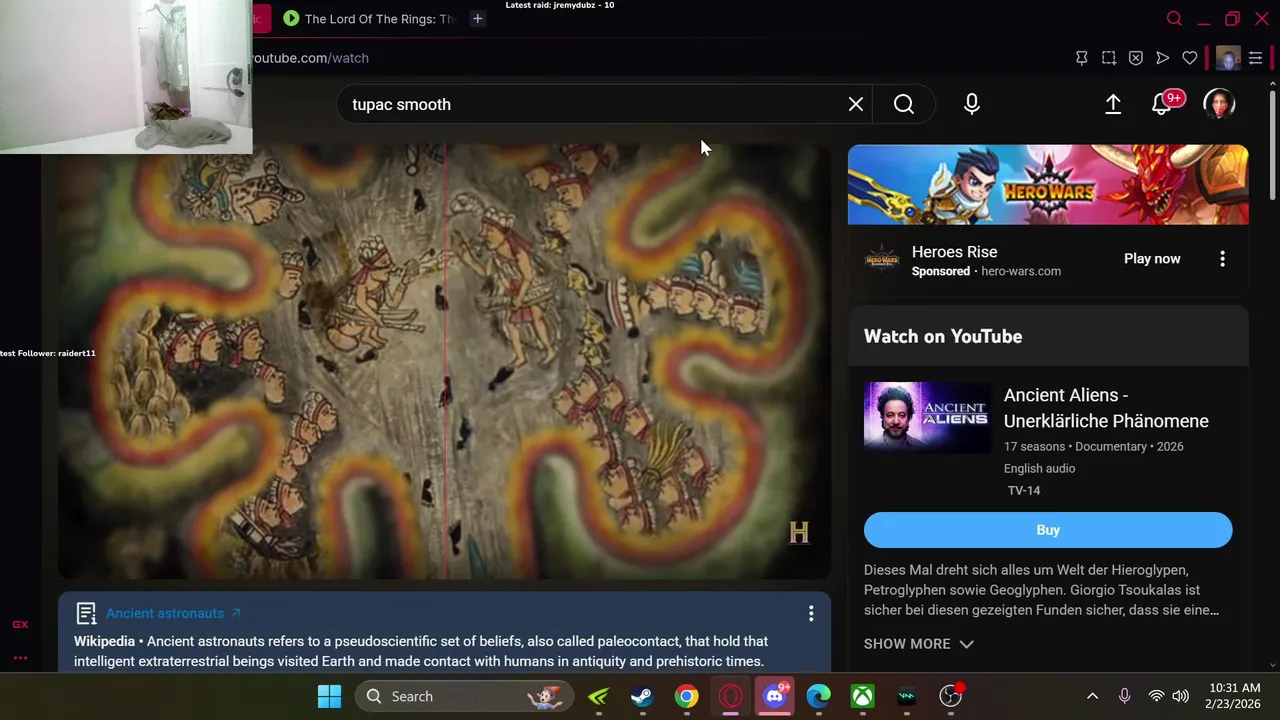
Task: Open Google Chrome from the taskbar
Action: (x=686, y=696)
